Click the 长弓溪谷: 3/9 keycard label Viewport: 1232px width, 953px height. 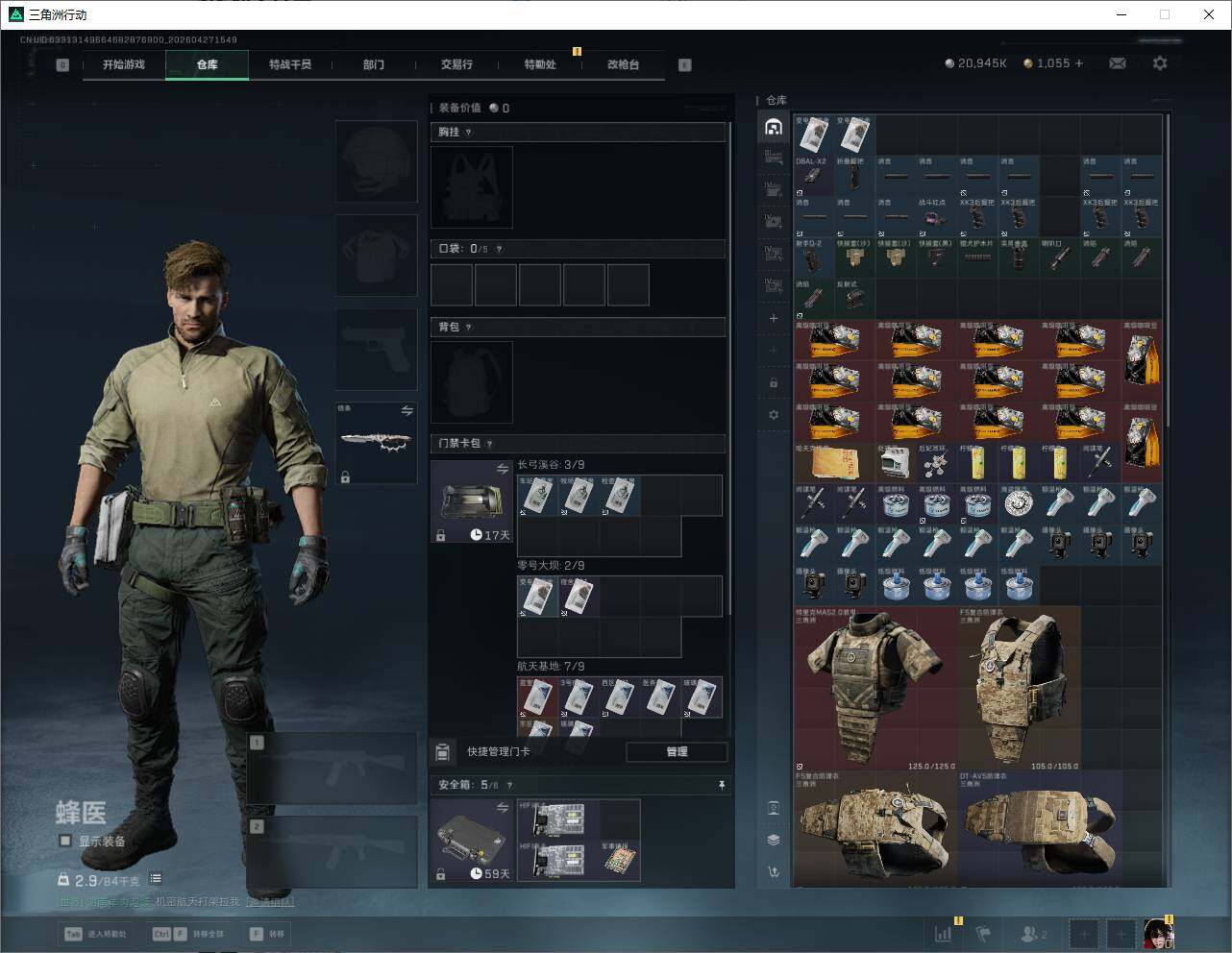pyautogui.click(x=551, y=465)
